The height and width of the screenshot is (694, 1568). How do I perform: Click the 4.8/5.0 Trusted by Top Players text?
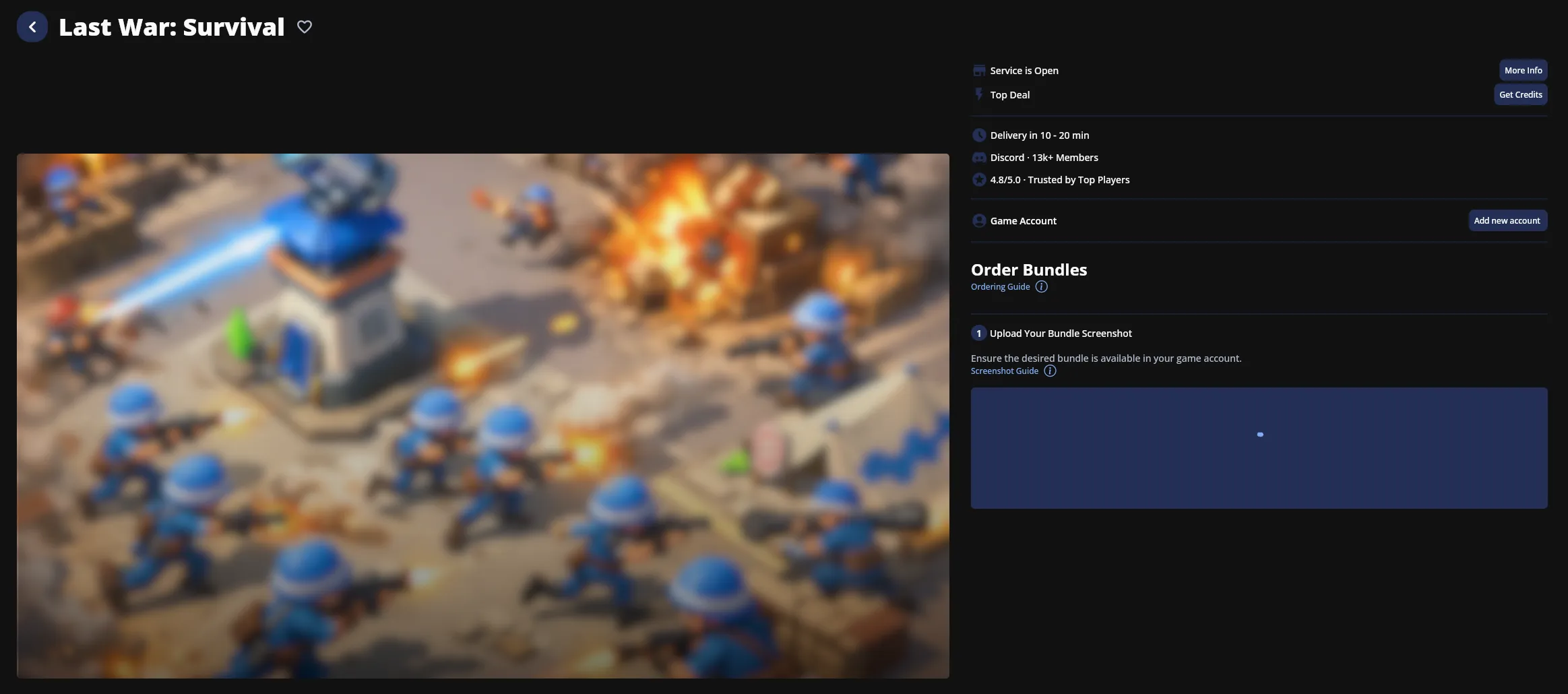coord(1060,180)
